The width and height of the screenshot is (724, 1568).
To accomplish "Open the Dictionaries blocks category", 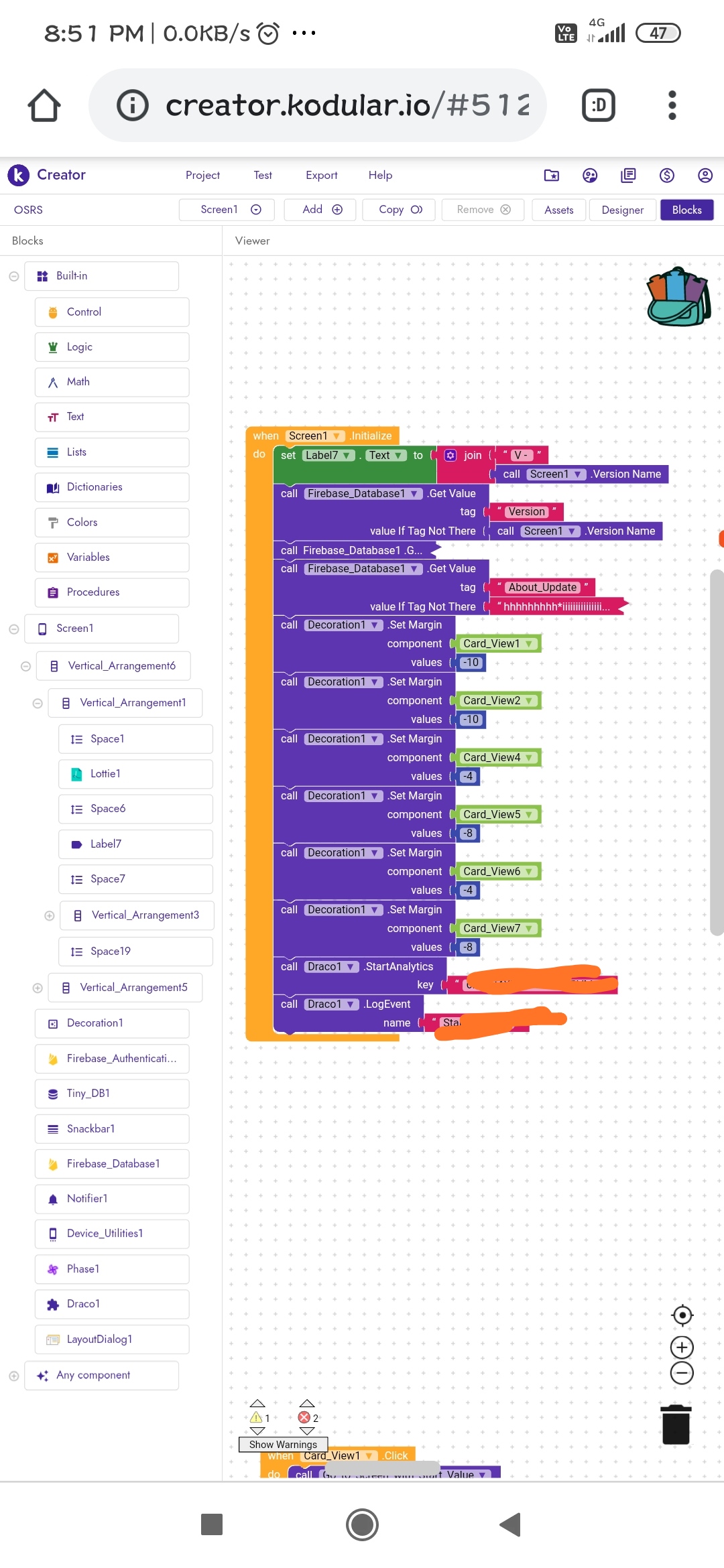I will (x=112, y=487).
